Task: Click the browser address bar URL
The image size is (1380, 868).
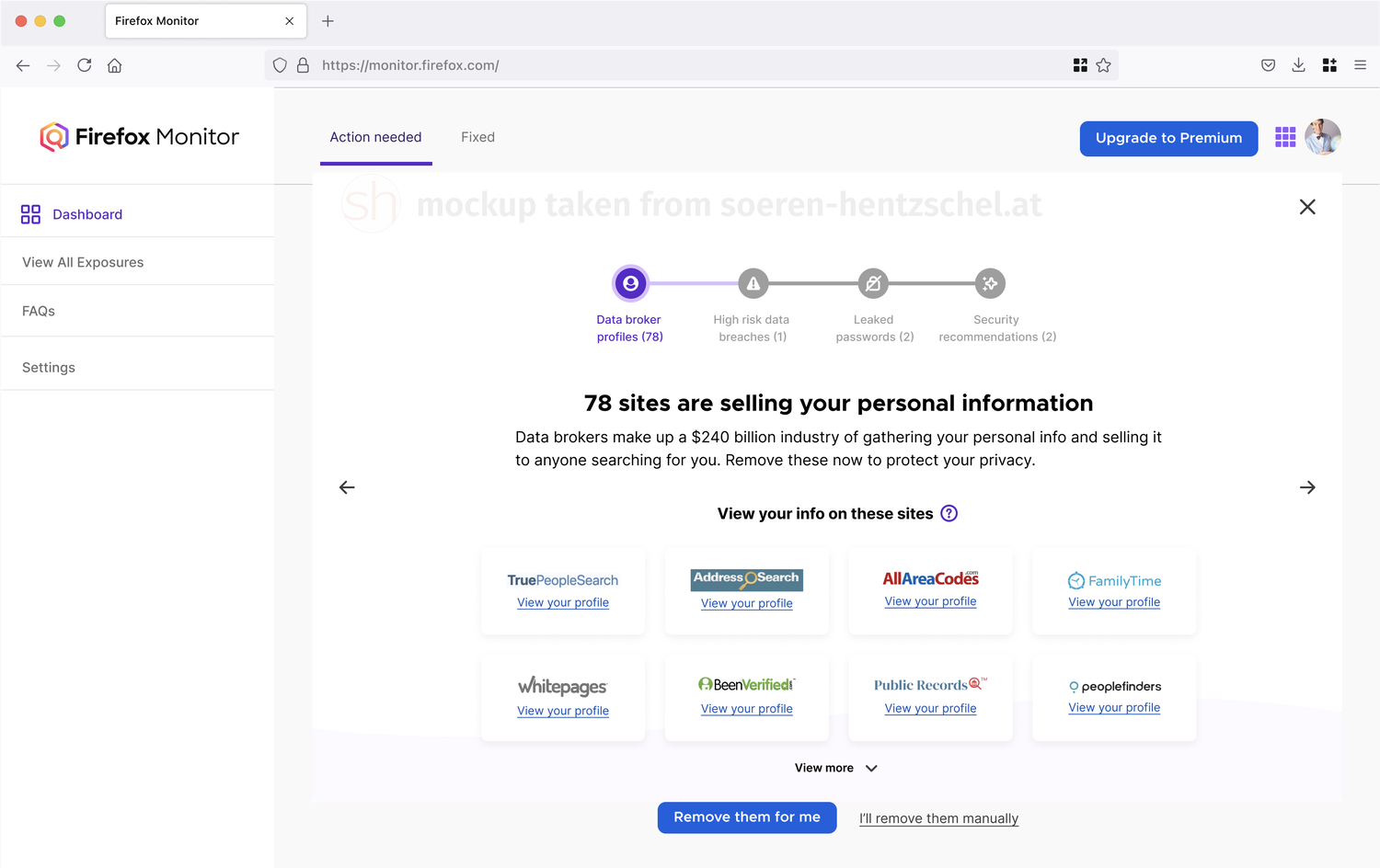Action: pos(410,65)
